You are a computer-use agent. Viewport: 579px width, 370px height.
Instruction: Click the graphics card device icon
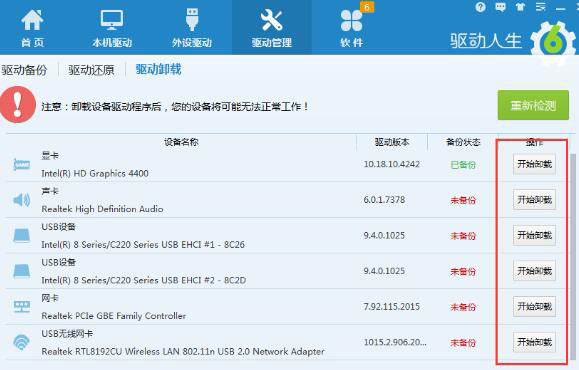coord(21,164)
